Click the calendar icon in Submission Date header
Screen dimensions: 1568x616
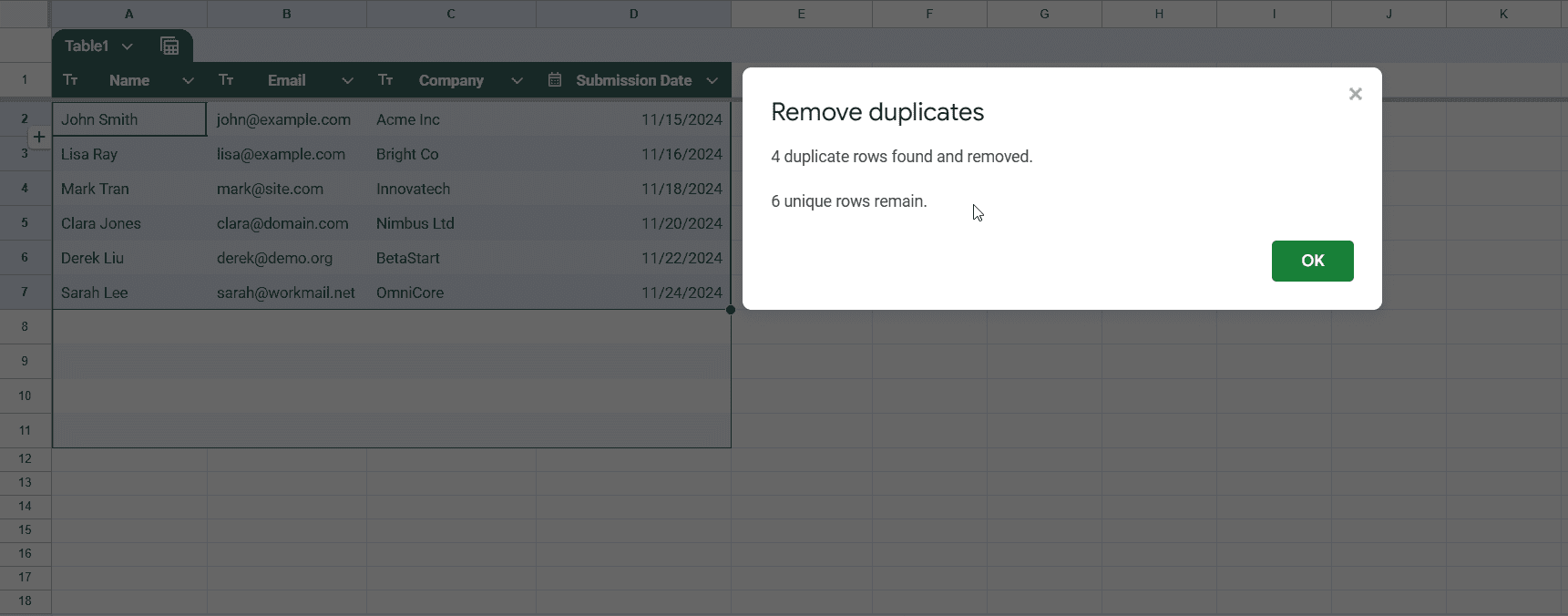coord(554,80)
